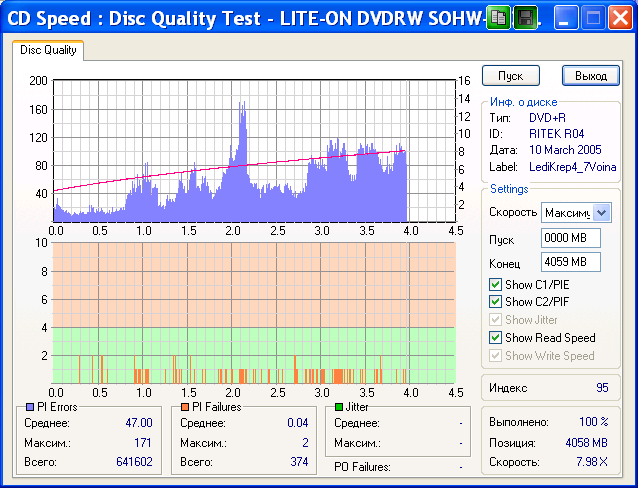Toggle the Show C1/PIE checkbox
This screenshot has width=638, height=488.
click(x=495, y=283)
